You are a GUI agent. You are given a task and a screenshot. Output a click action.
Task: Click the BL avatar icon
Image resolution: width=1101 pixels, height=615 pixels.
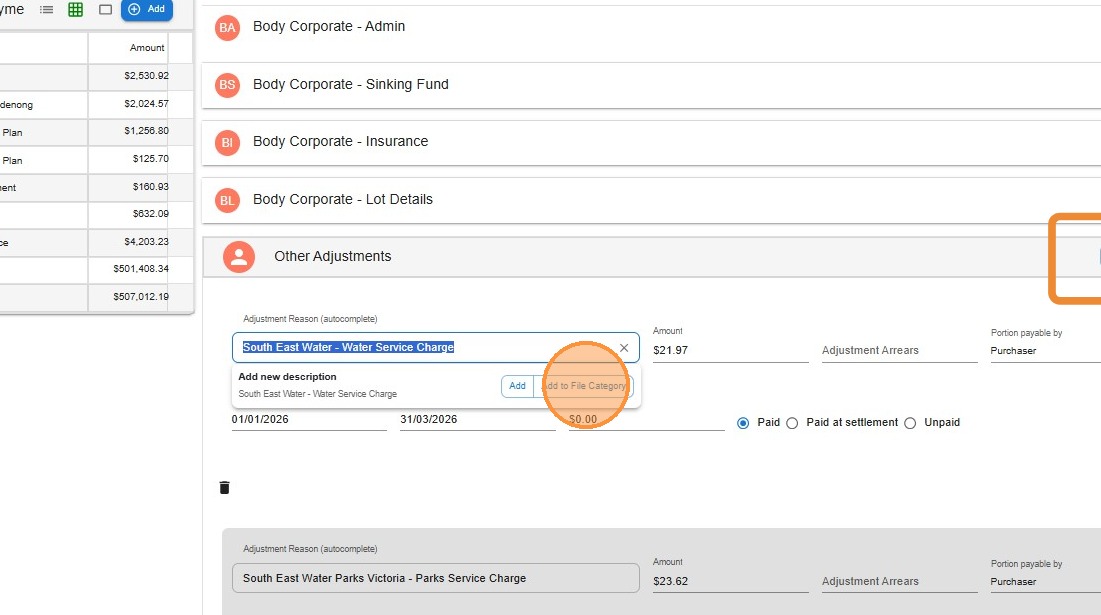[227, 200]
